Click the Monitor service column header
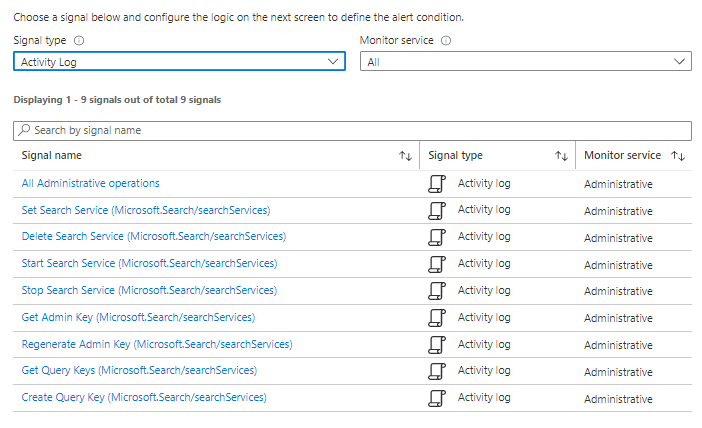The image size is (702, 428). pyautogui.click(x=622, y=156)
